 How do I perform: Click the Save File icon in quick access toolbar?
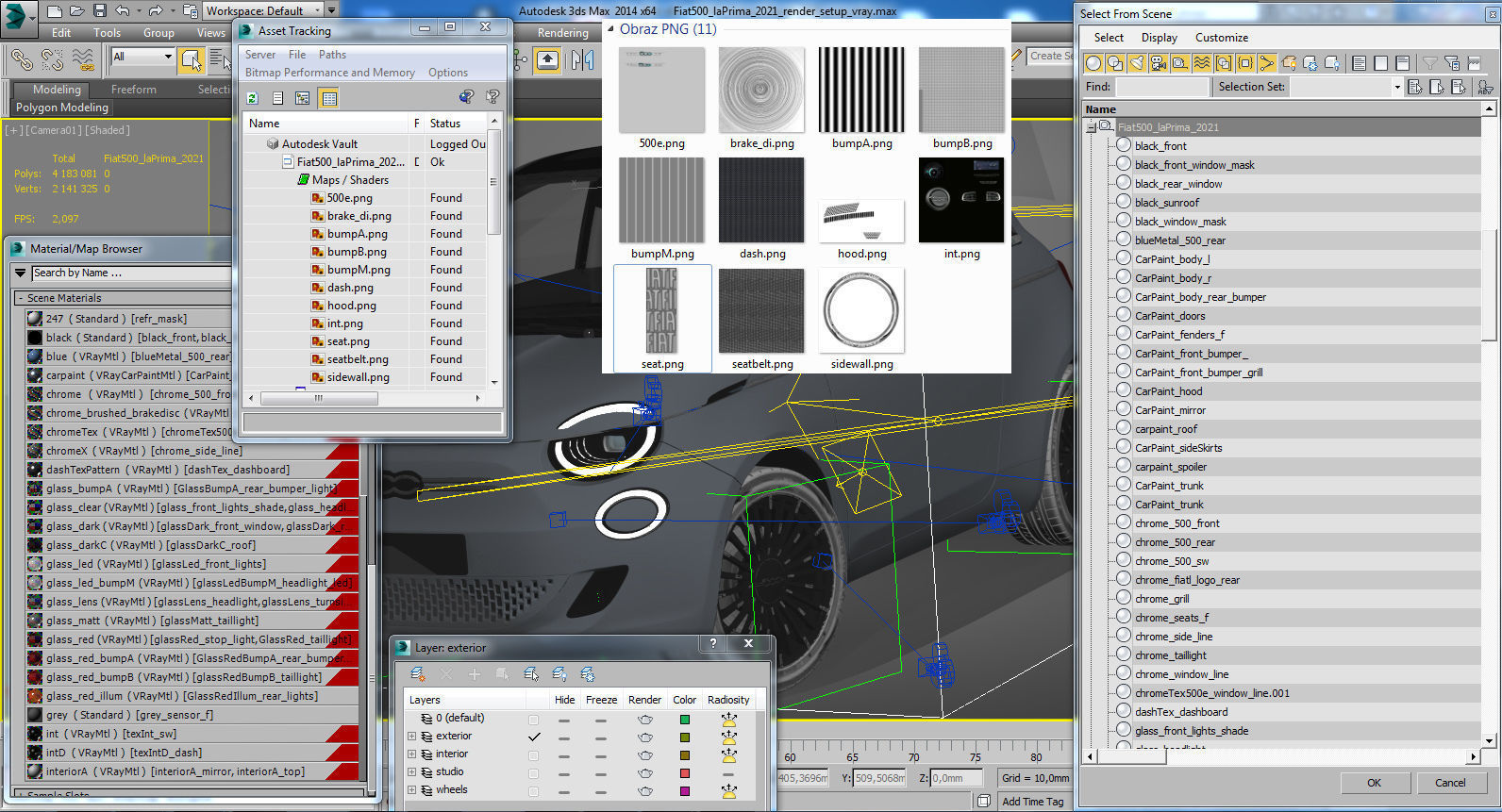[x=100, y=10]
